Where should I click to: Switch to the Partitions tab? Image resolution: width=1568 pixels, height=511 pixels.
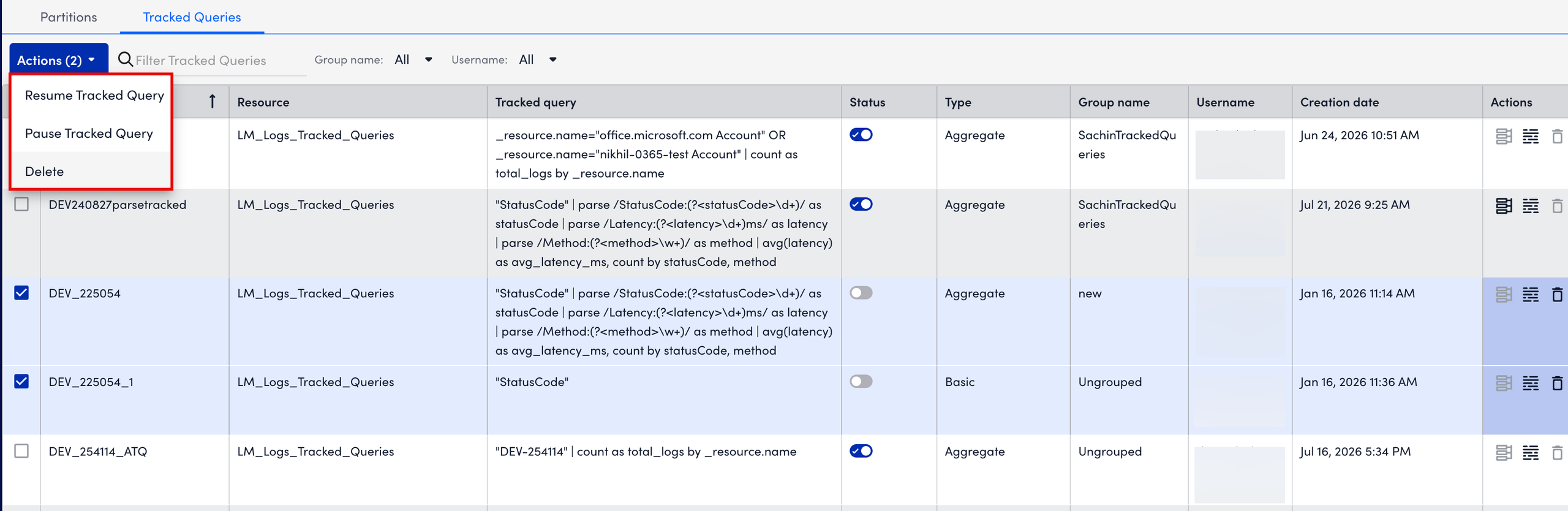[69, 17]
